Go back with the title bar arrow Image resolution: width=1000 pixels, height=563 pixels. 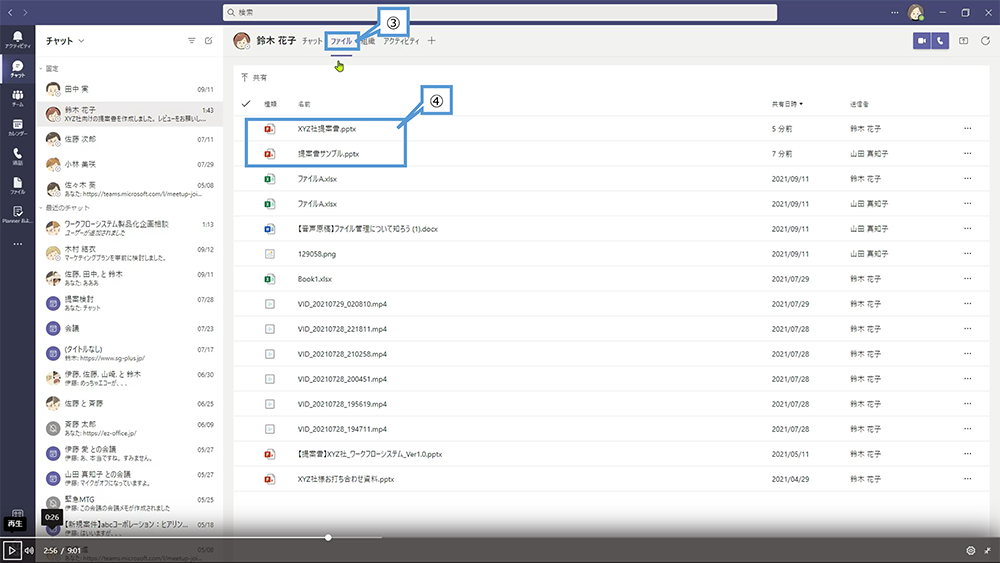tap(10, 12)
